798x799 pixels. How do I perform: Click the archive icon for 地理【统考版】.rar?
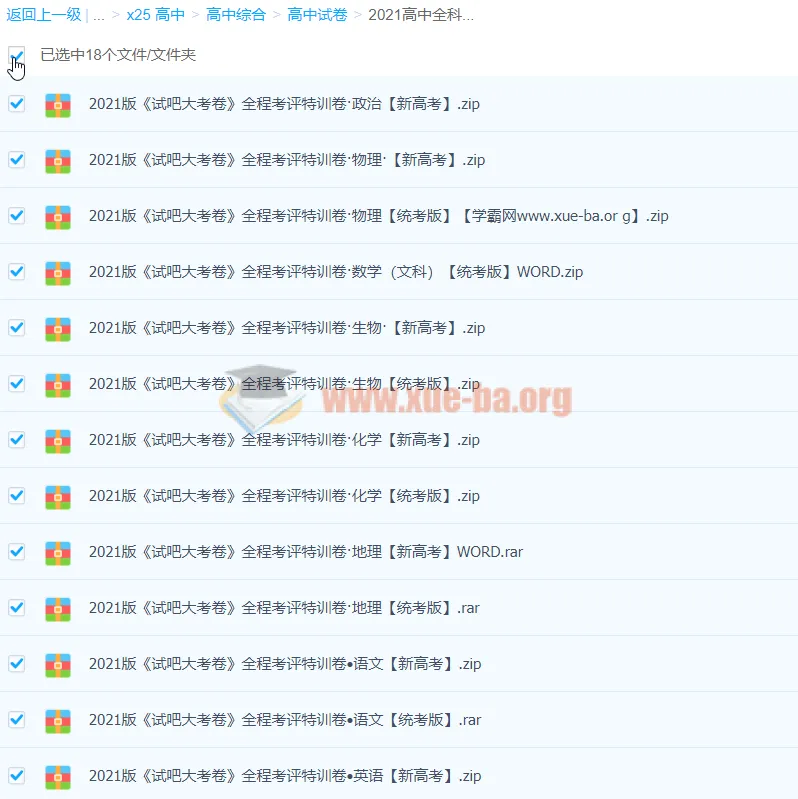tap(58, 609)
